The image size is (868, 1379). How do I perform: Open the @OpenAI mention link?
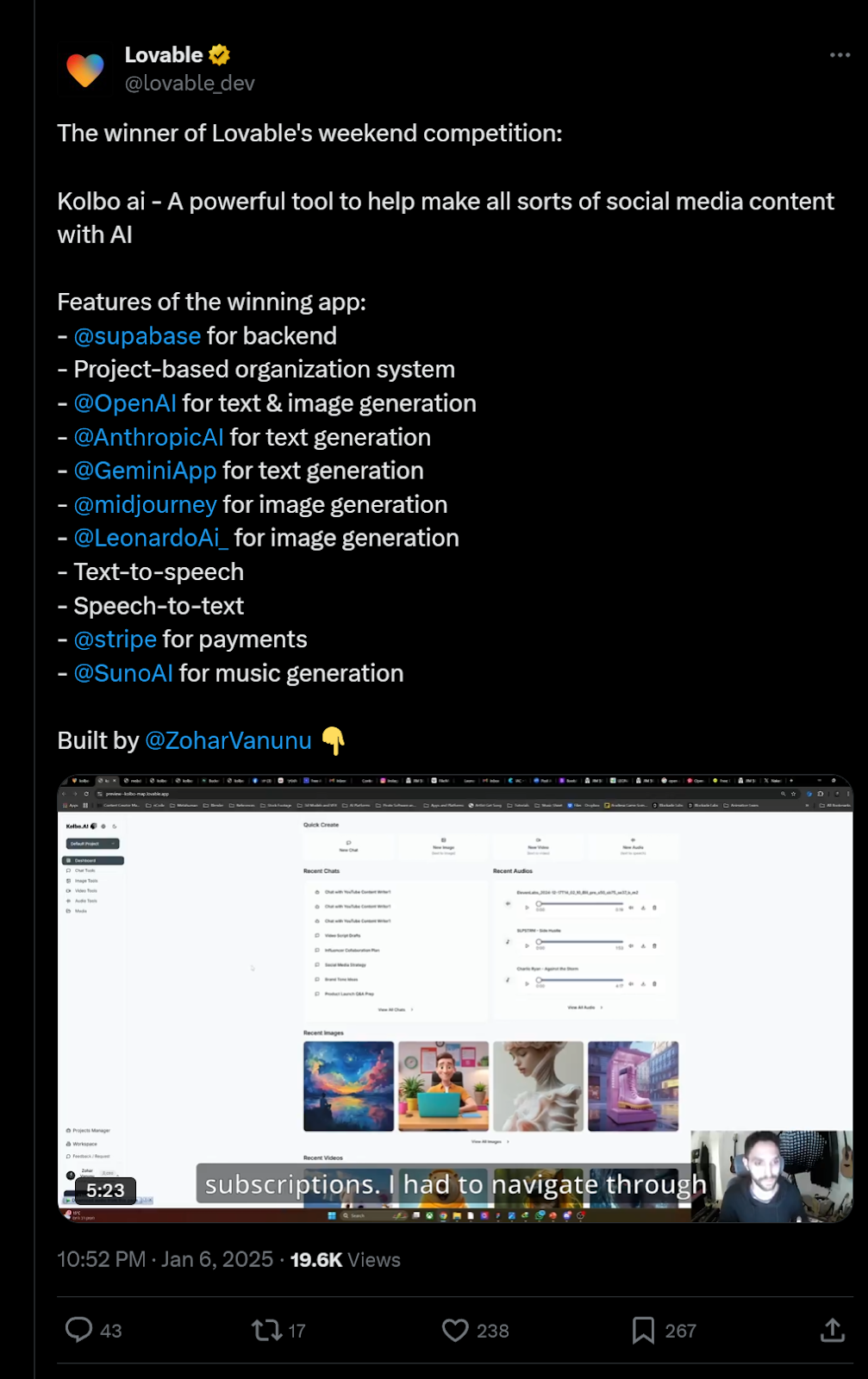pos(125,403)
